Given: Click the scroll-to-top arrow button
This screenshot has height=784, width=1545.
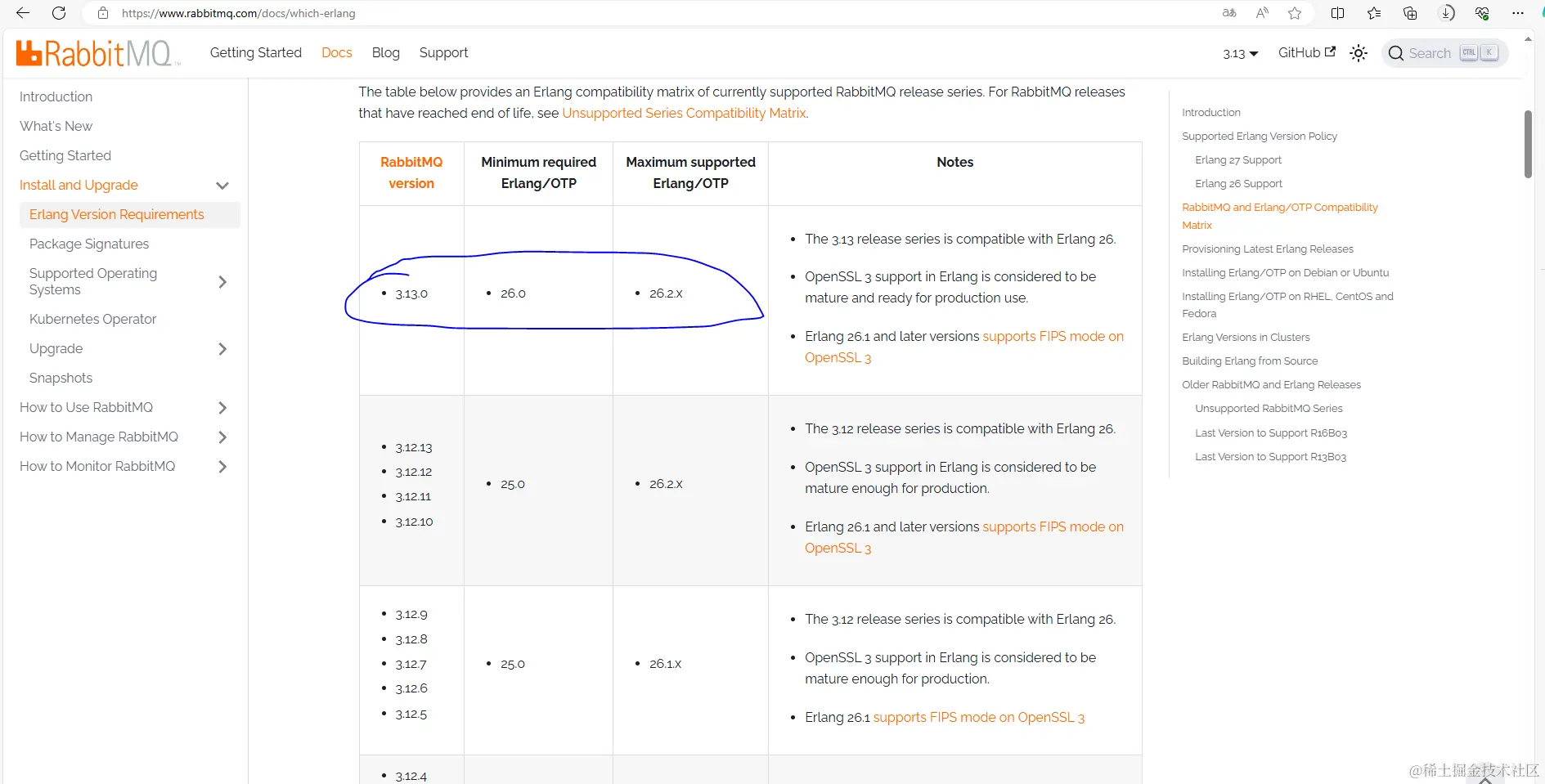Looking at the screenshot, I should coord(1485,779).
